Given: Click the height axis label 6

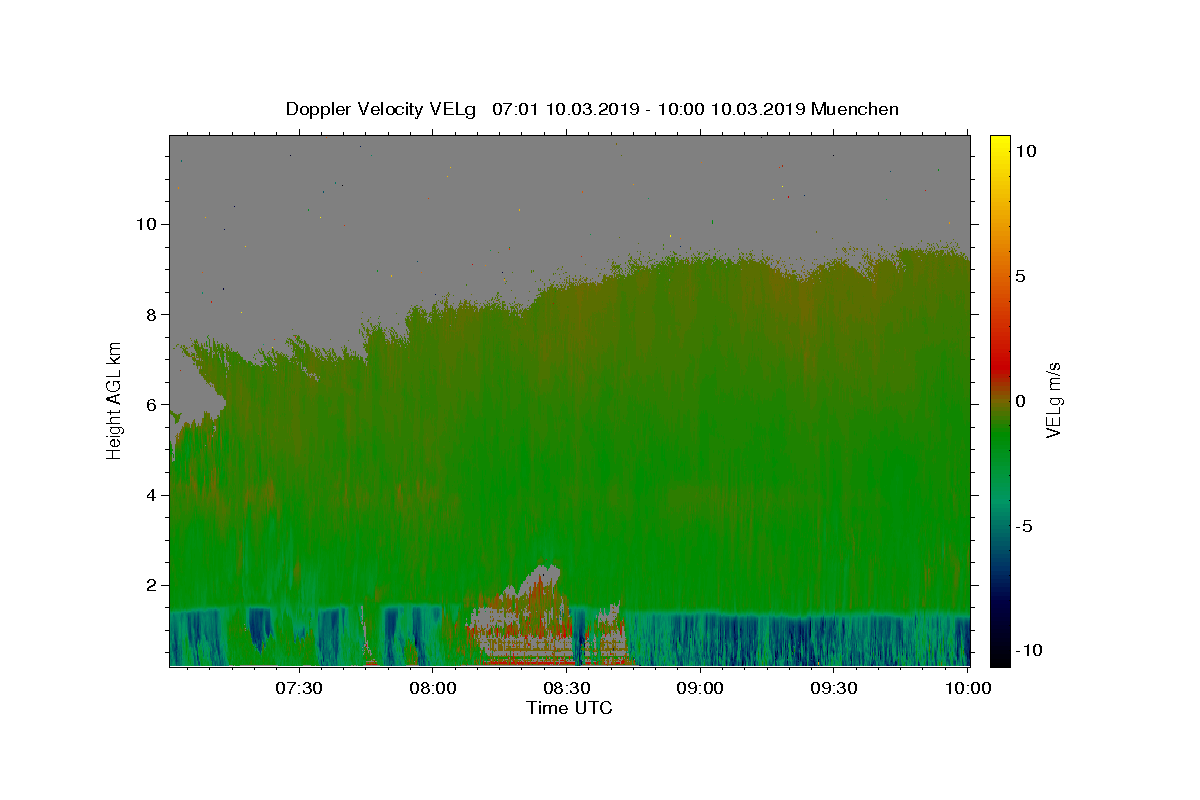Looking at the screenshot, I should pyautogui.click(x=150, y=405).
